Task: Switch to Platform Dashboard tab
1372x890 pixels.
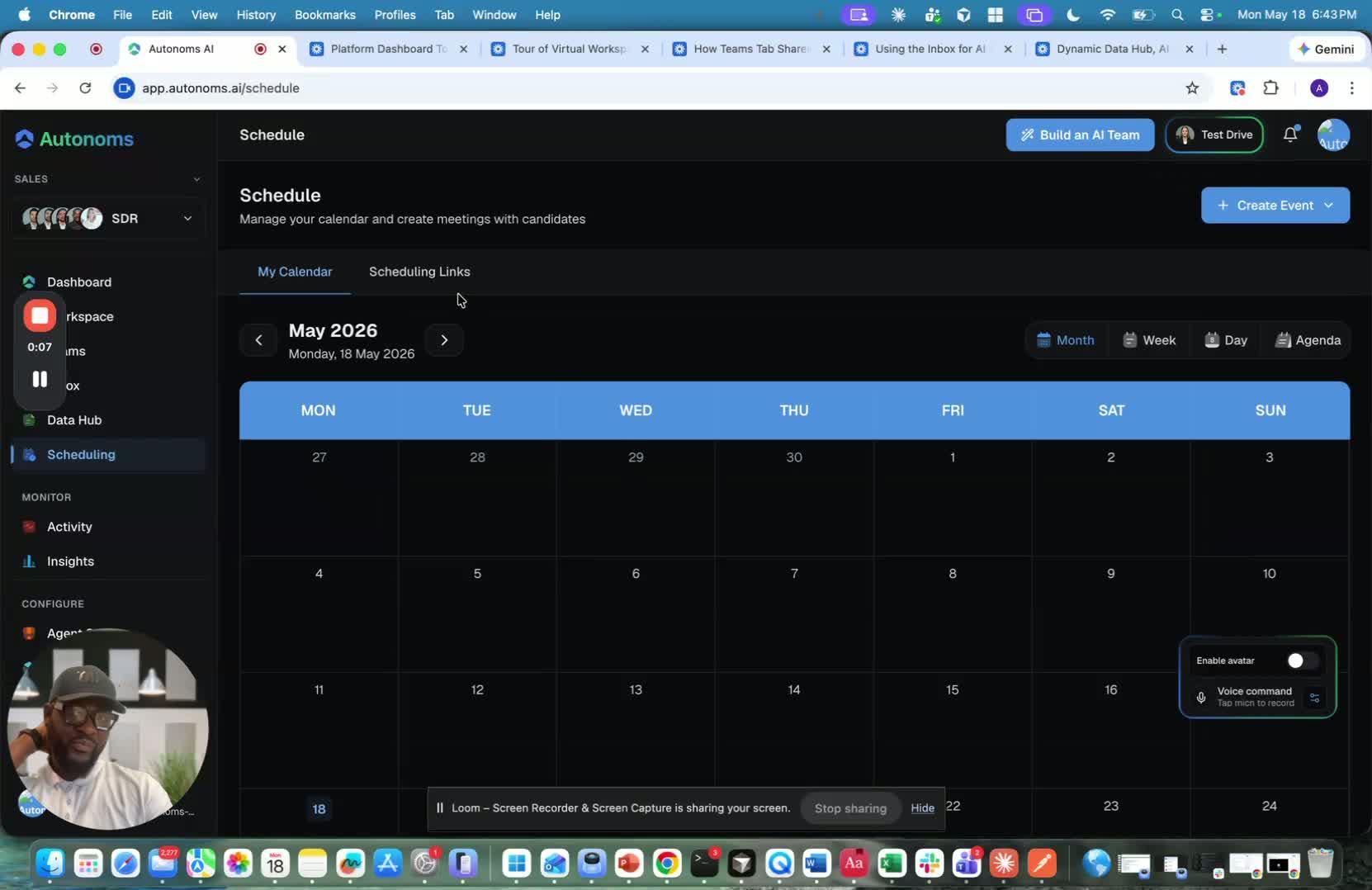Action: coord(388,49)
